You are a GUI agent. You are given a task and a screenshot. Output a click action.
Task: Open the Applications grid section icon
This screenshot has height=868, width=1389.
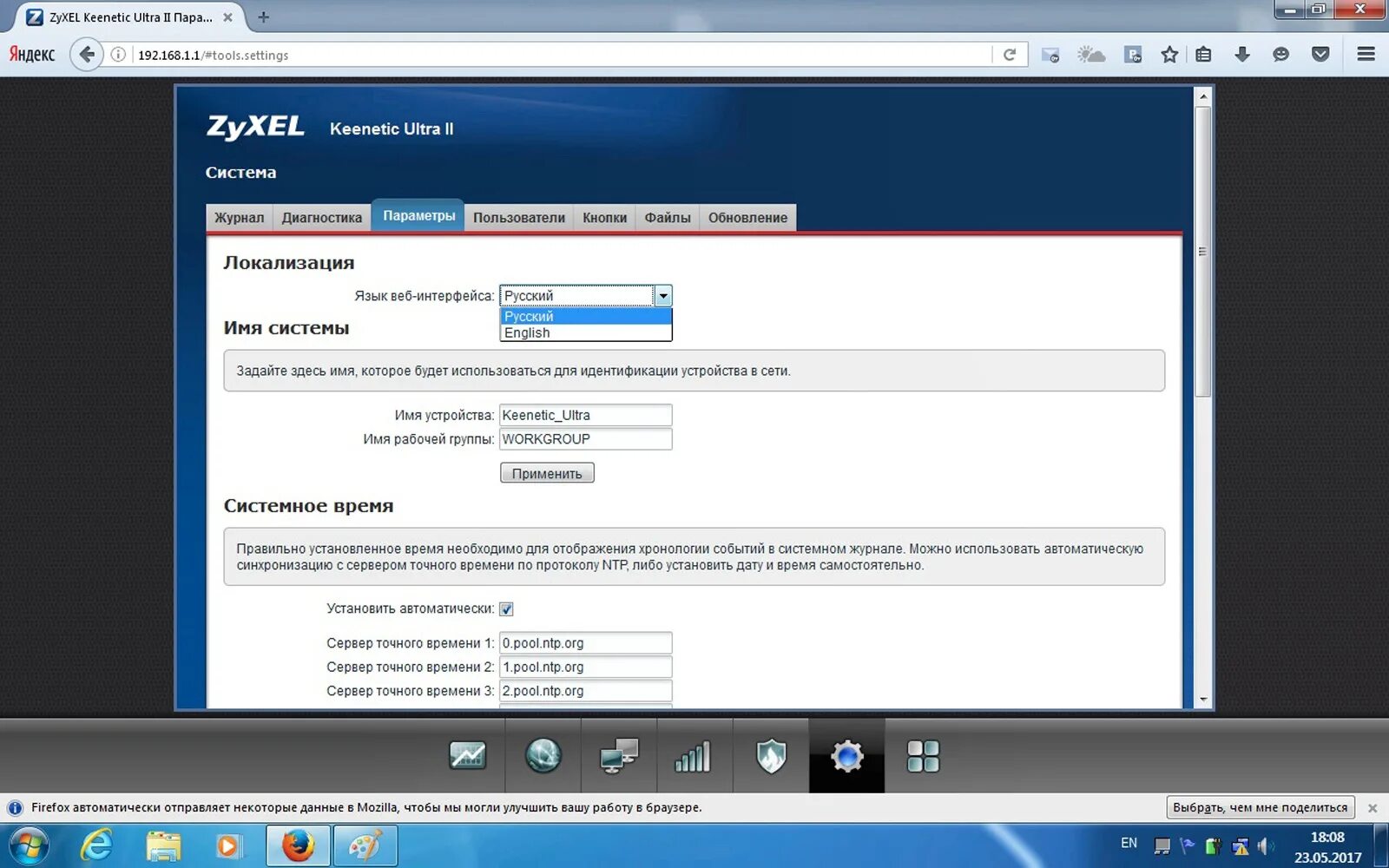(923, 756)
